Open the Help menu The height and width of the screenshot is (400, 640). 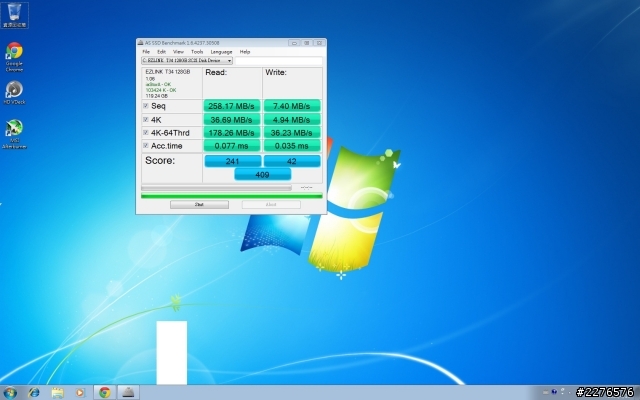click(245, 52)
